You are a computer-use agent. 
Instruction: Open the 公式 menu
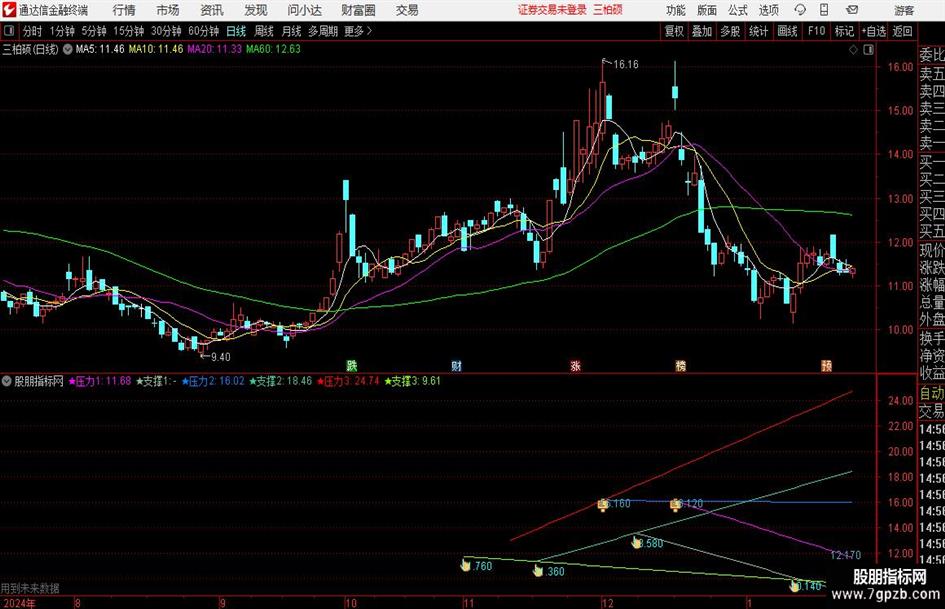(x=737, y=10)
